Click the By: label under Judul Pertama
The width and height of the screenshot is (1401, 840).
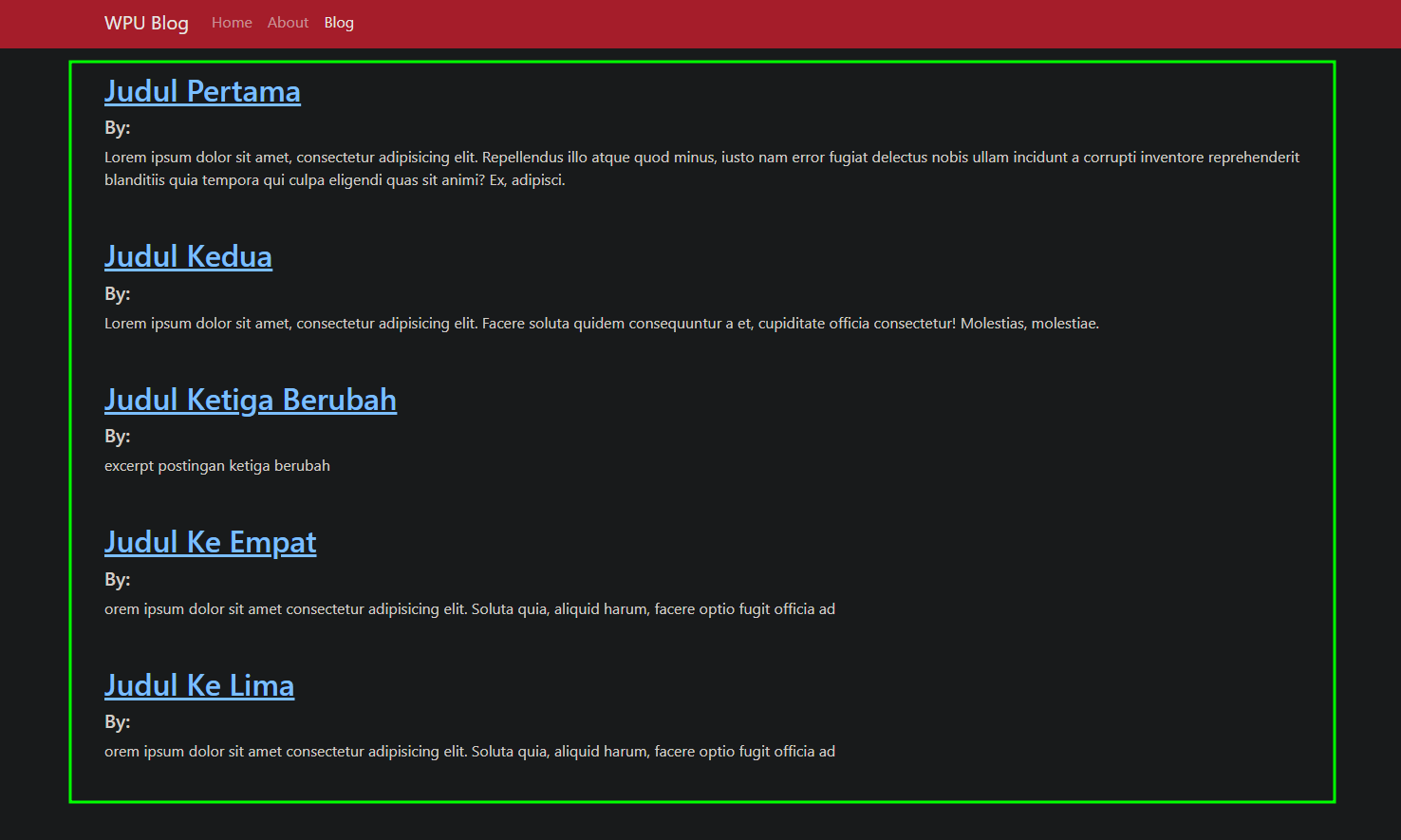(x=118, y=128)
